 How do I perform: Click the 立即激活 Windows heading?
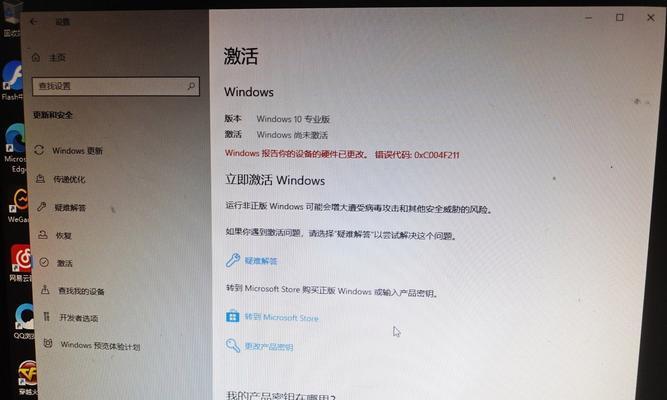coord(275,180)
